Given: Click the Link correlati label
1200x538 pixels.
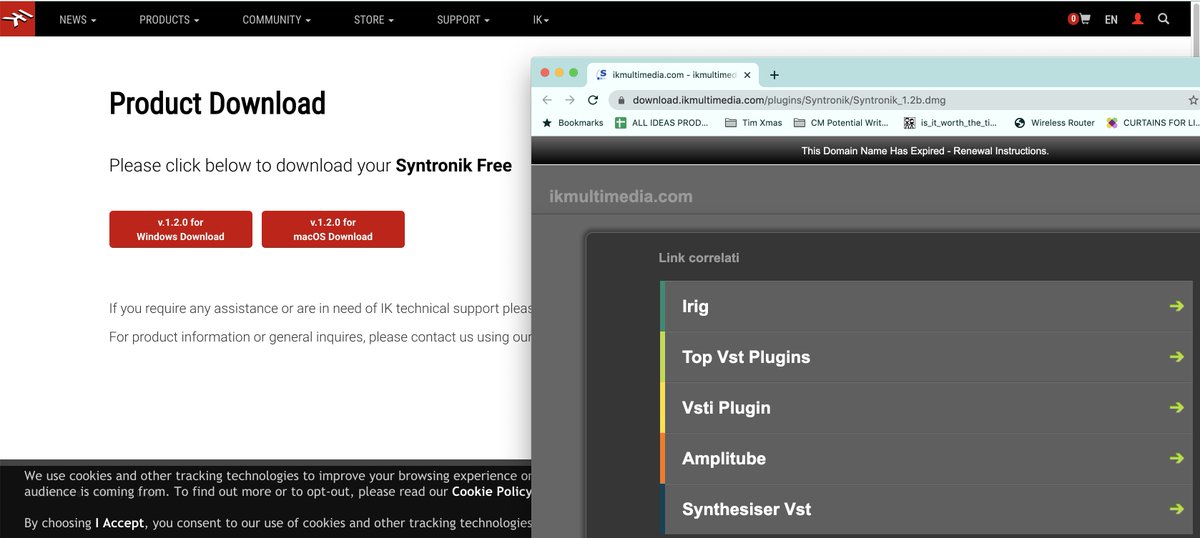Looking at the screenshot, I should 699,258.
